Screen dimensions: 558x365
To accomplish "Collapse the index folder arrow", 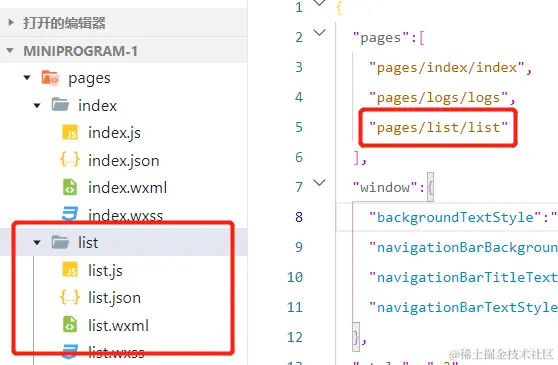I will 37,105.
